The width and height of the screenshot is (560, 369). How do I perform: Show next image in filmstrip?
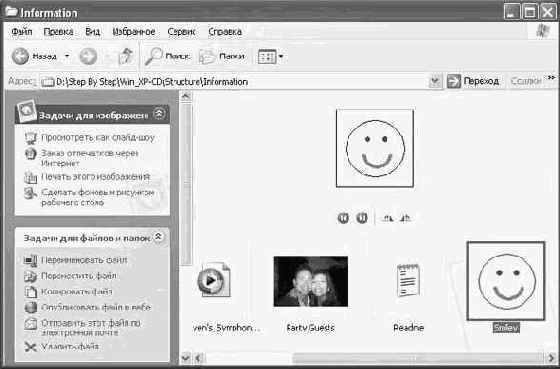point(361,218)
